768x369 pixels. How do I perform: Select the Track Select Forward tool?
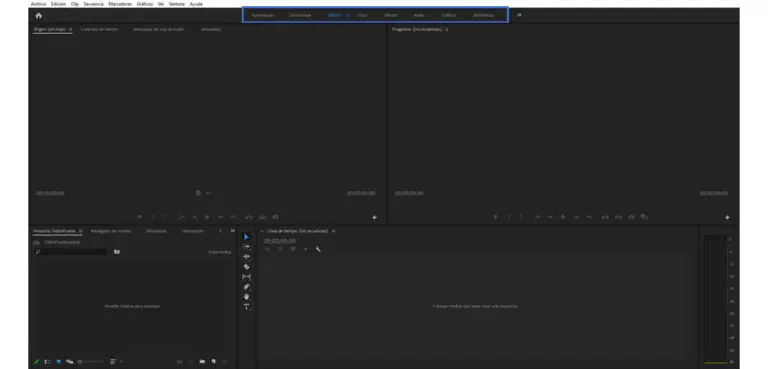(246, 246)
